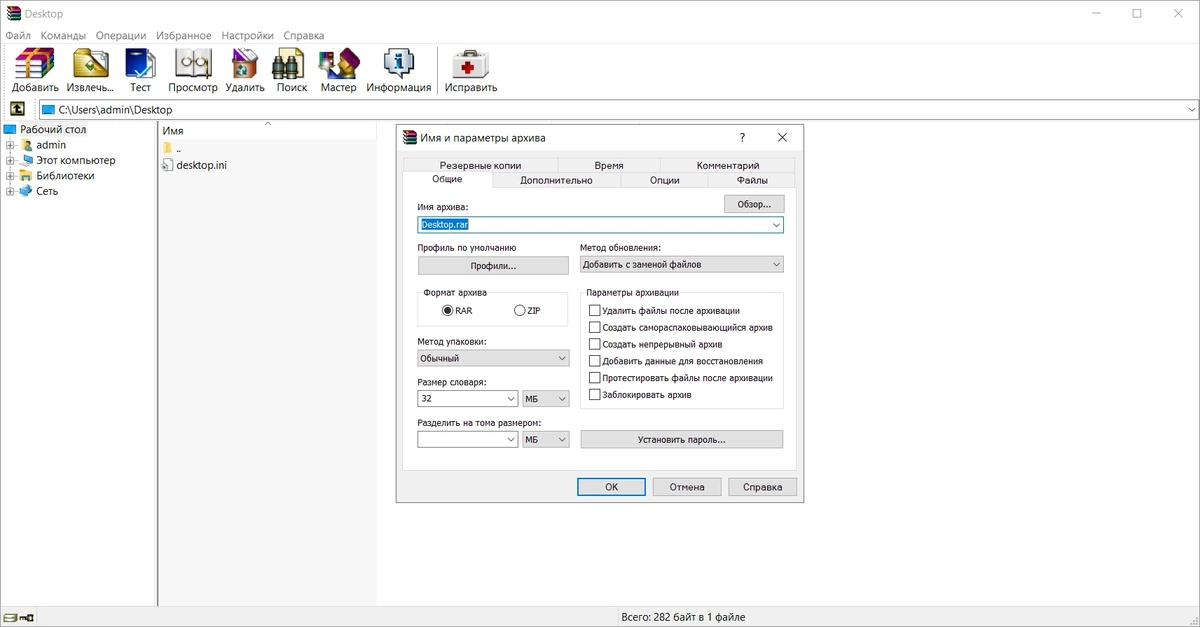
Task: Open the dictionary size МБ unit dropdown
Action: (x=546, y=398)
